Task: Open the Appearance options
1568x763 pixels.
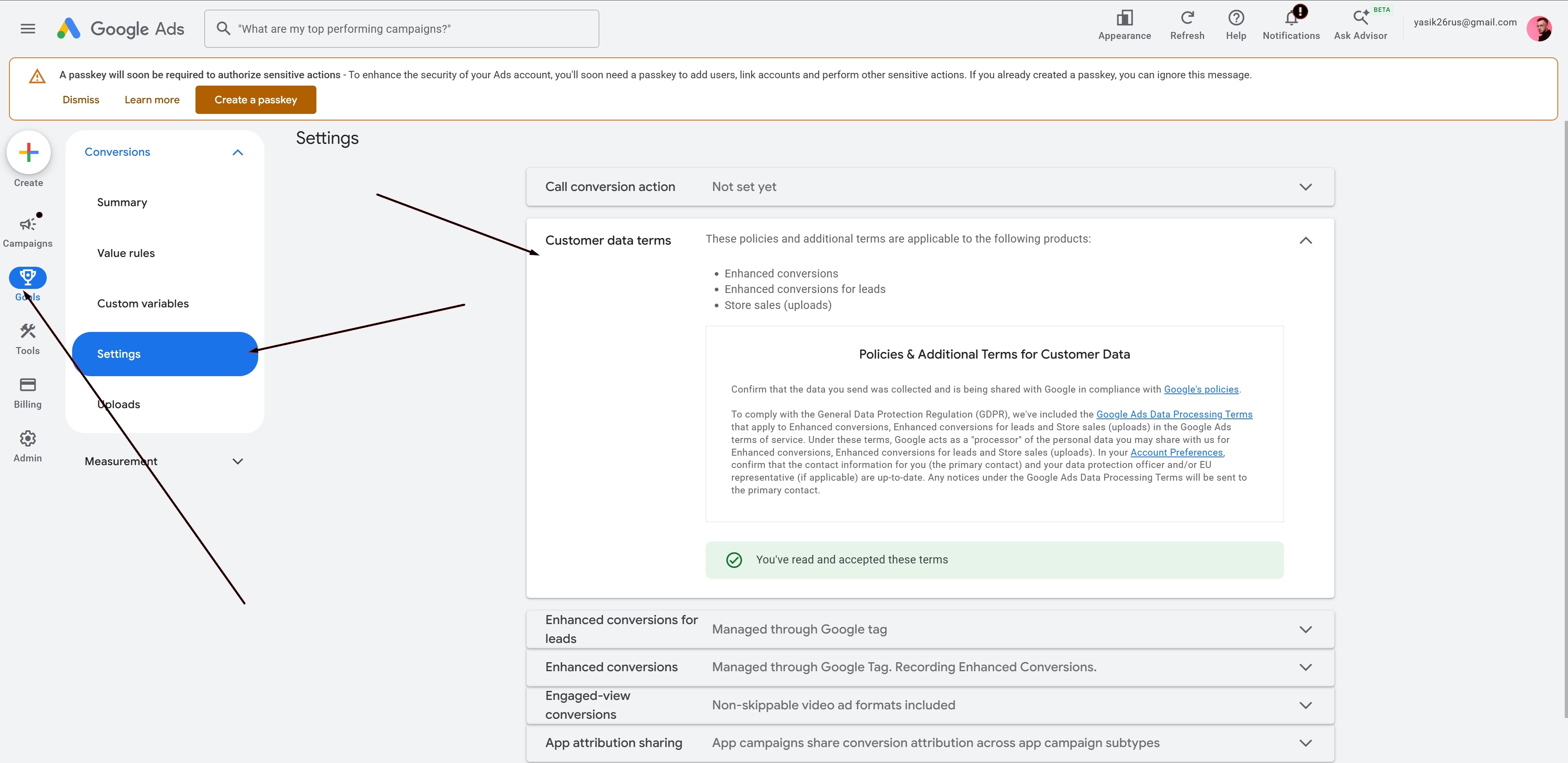Action: click(x=1124, y=25)
